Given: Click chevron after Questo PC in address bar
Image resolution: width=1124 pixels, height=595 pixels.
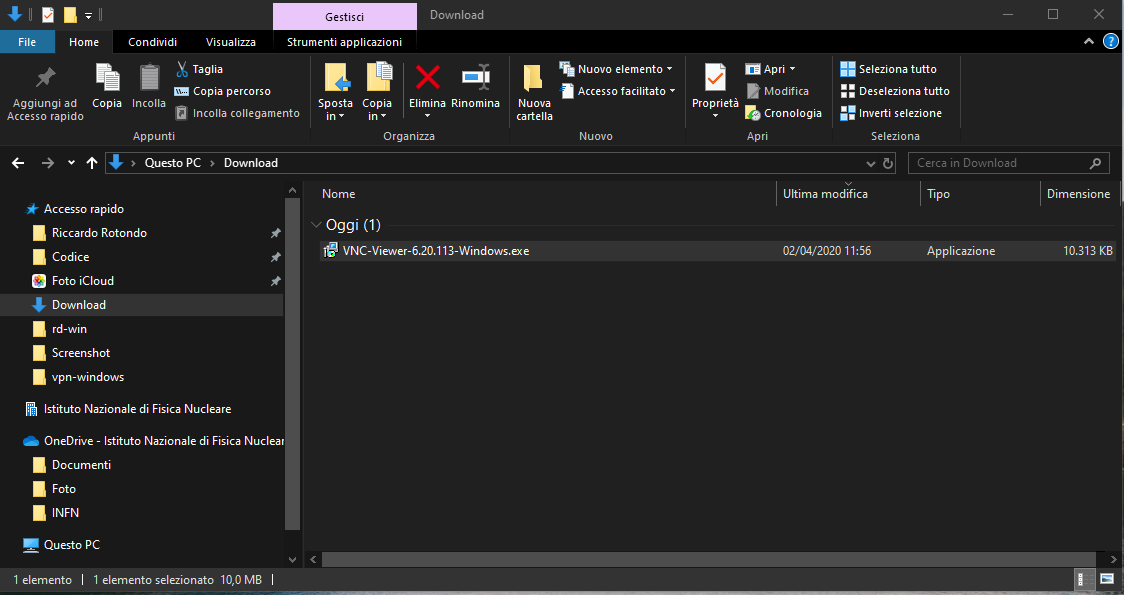Looking at the screenshot, I should 212,163.
